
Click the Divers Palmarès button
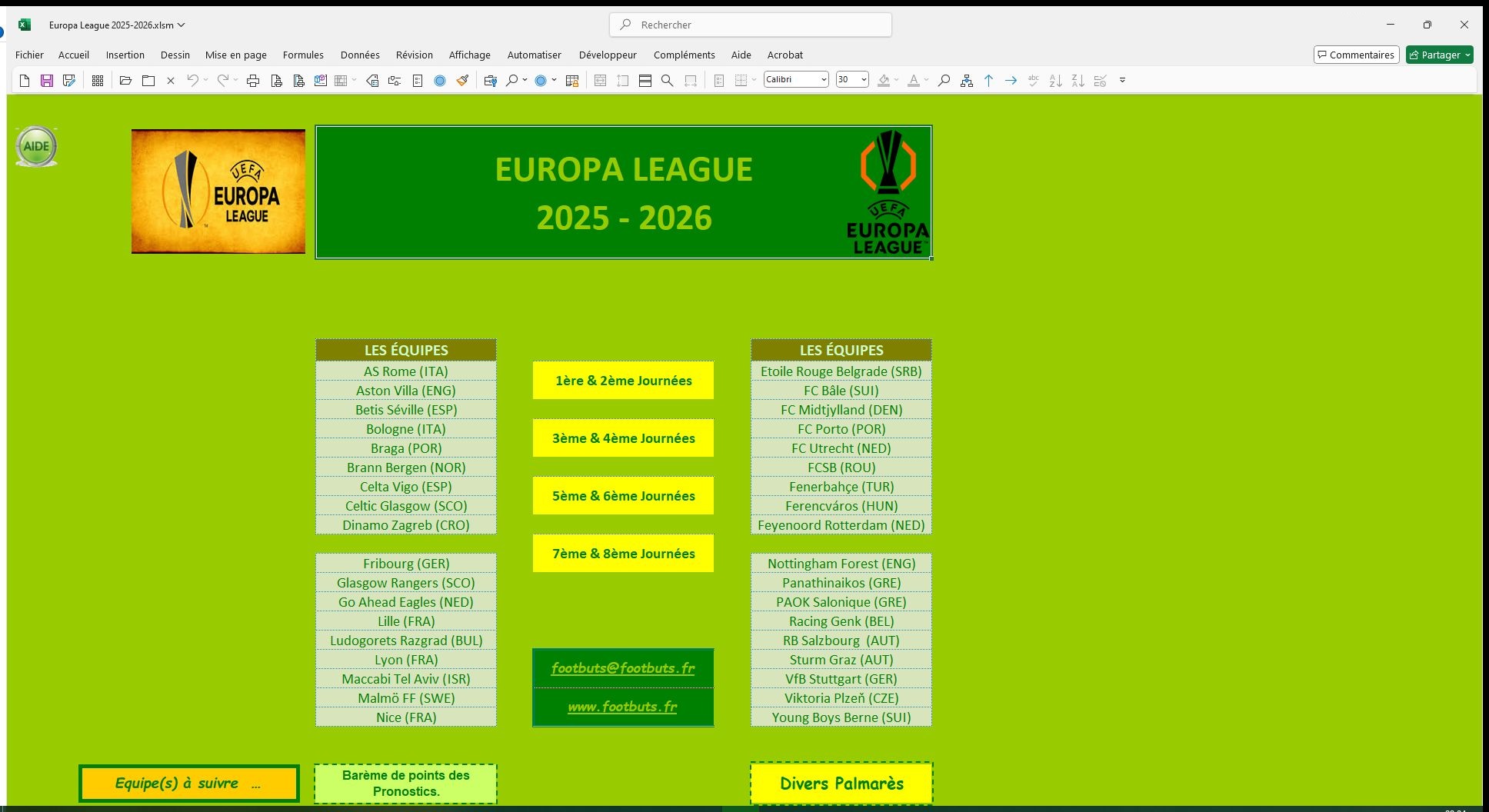841,784
